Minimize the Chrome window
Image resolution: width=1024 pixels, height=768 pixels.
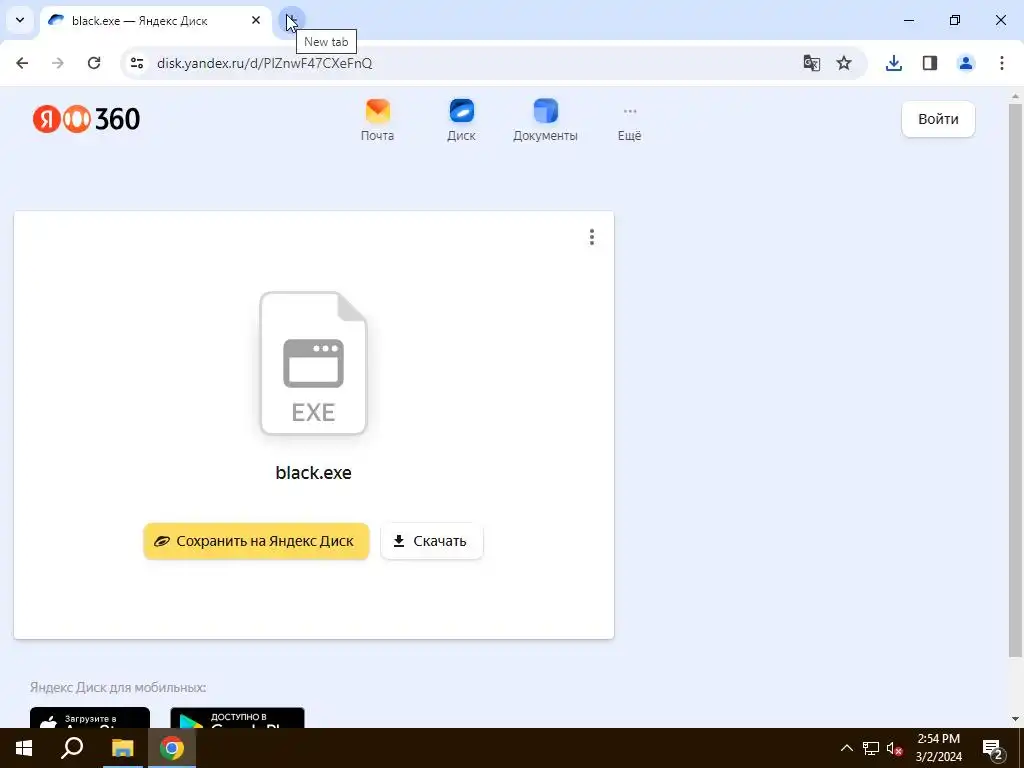908,20
